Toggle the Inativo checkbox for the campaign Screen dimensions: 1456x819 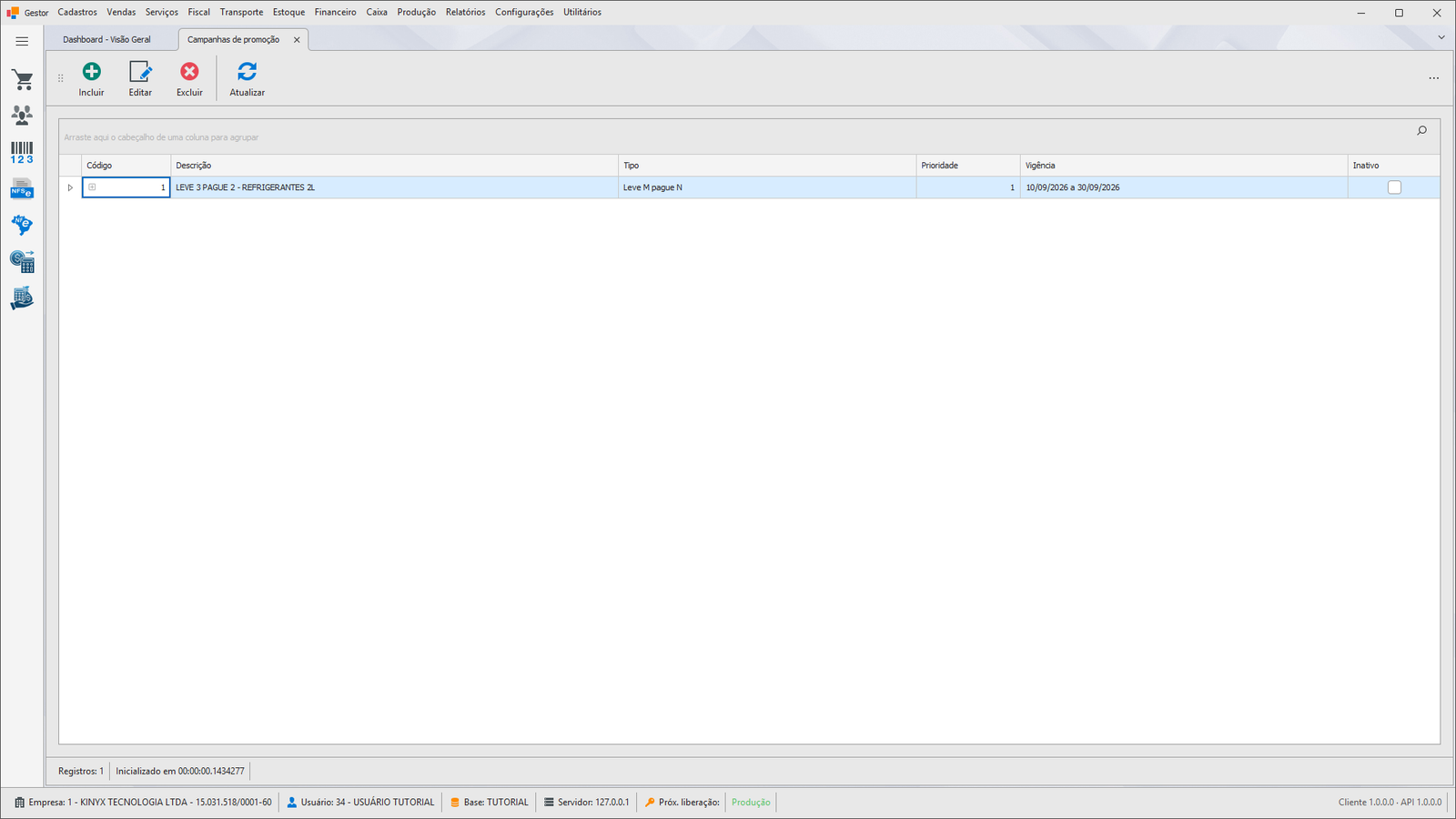[1394, 187]
